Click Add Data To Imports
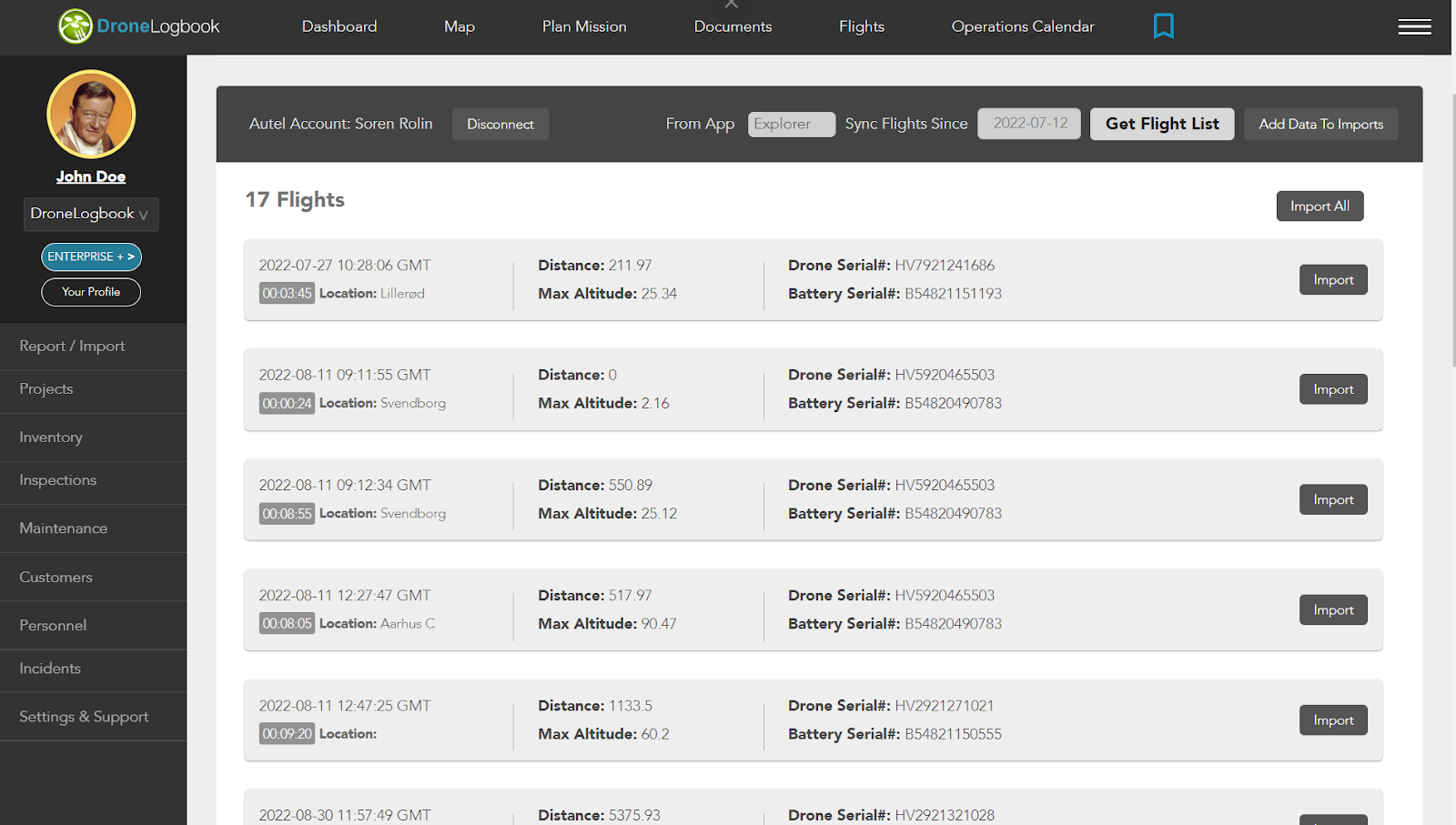 click(x=1320, y=124)
